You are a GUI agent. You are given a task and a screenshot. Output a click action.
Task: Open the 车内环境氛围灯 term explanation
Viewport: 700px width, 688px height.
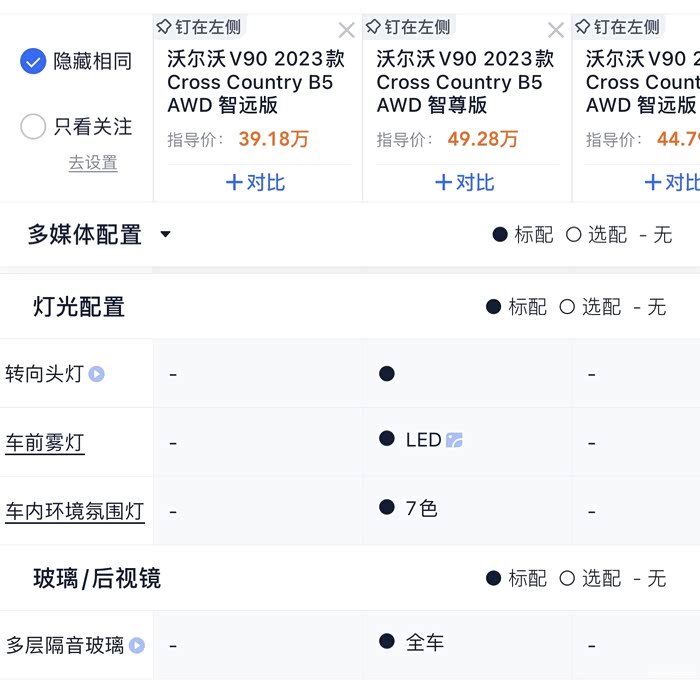[x=75, y=511]
